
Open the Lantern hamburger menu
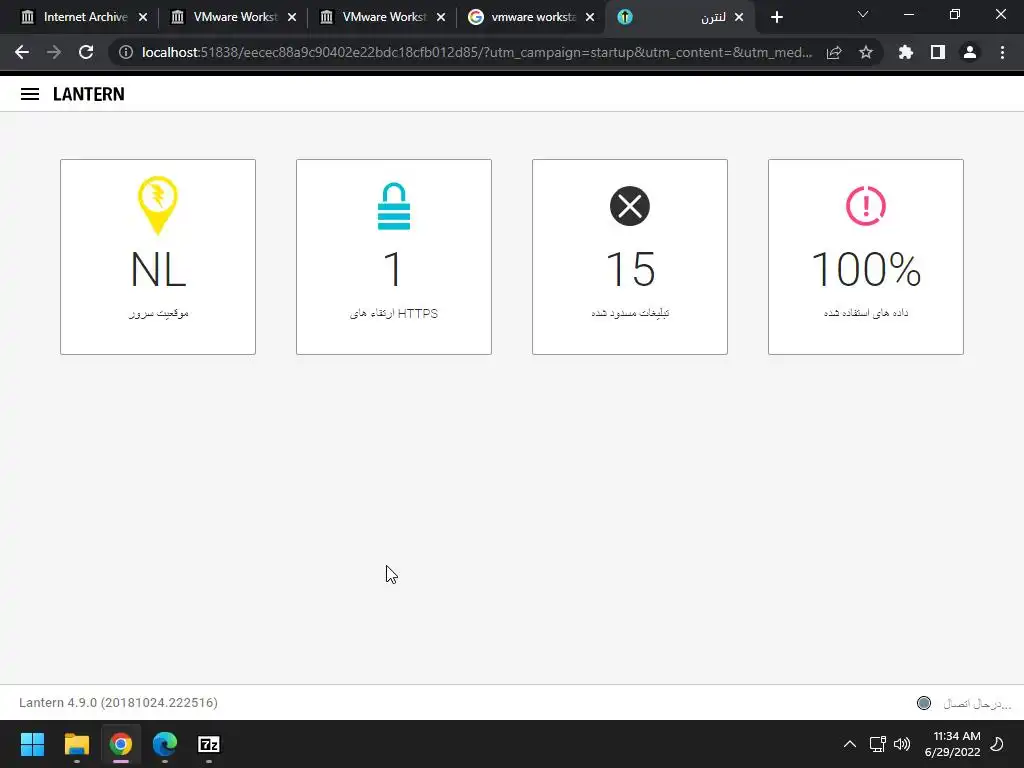tap(30, 94)
